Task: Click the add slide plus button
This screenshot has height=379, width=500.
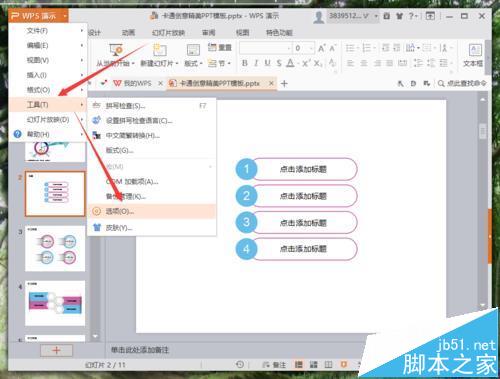Action: tap(56, 350)
